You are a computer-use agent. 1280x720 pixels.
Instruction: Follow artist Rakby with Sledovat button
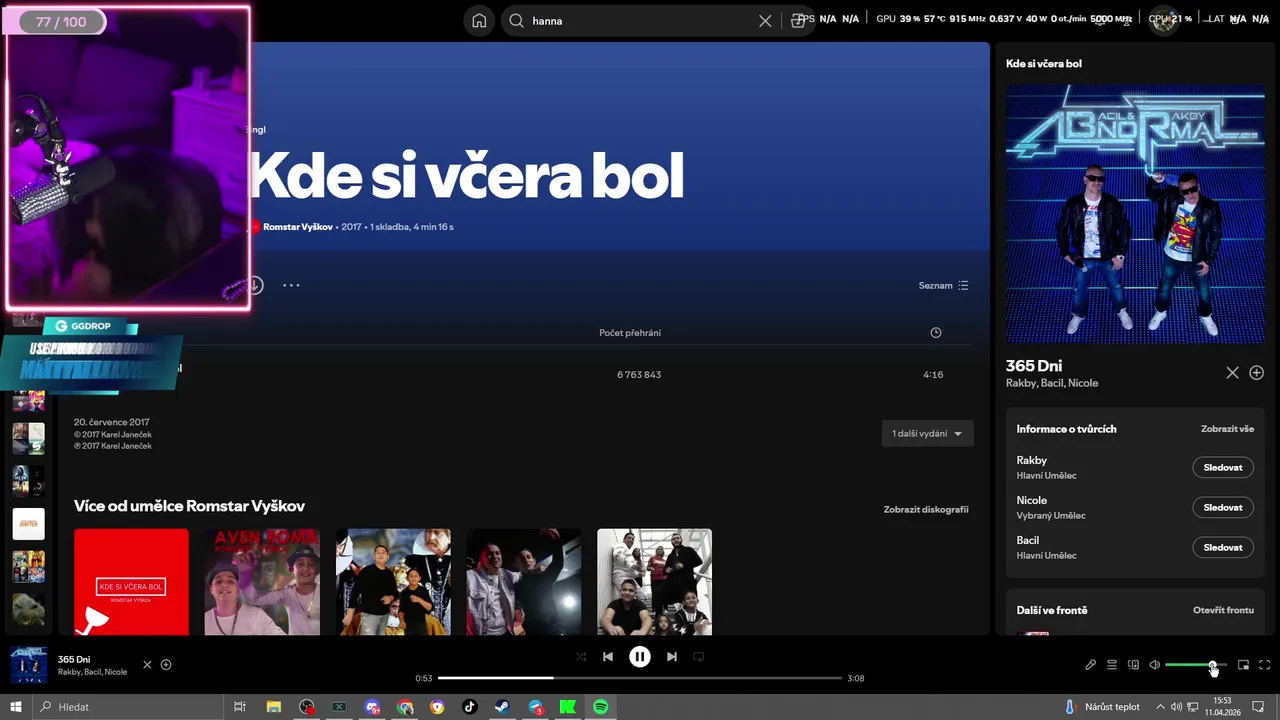point(1223,467)
